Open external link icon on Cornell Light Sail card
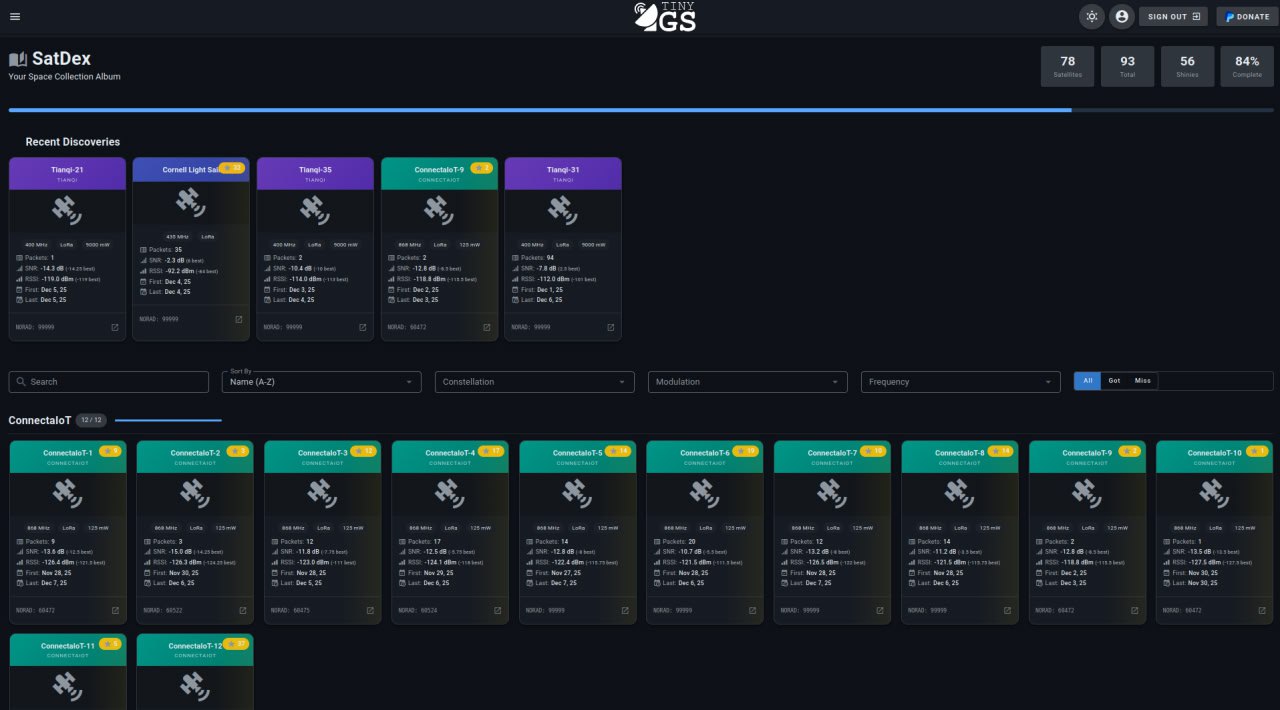Viewport: 1280px width, 710px height. point(238,320)
